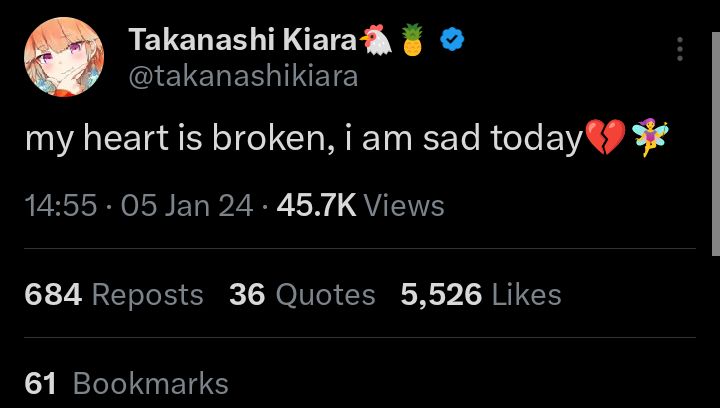Click the 'Views' label text
Screen dimensions: 720x408
pos(404,205)
